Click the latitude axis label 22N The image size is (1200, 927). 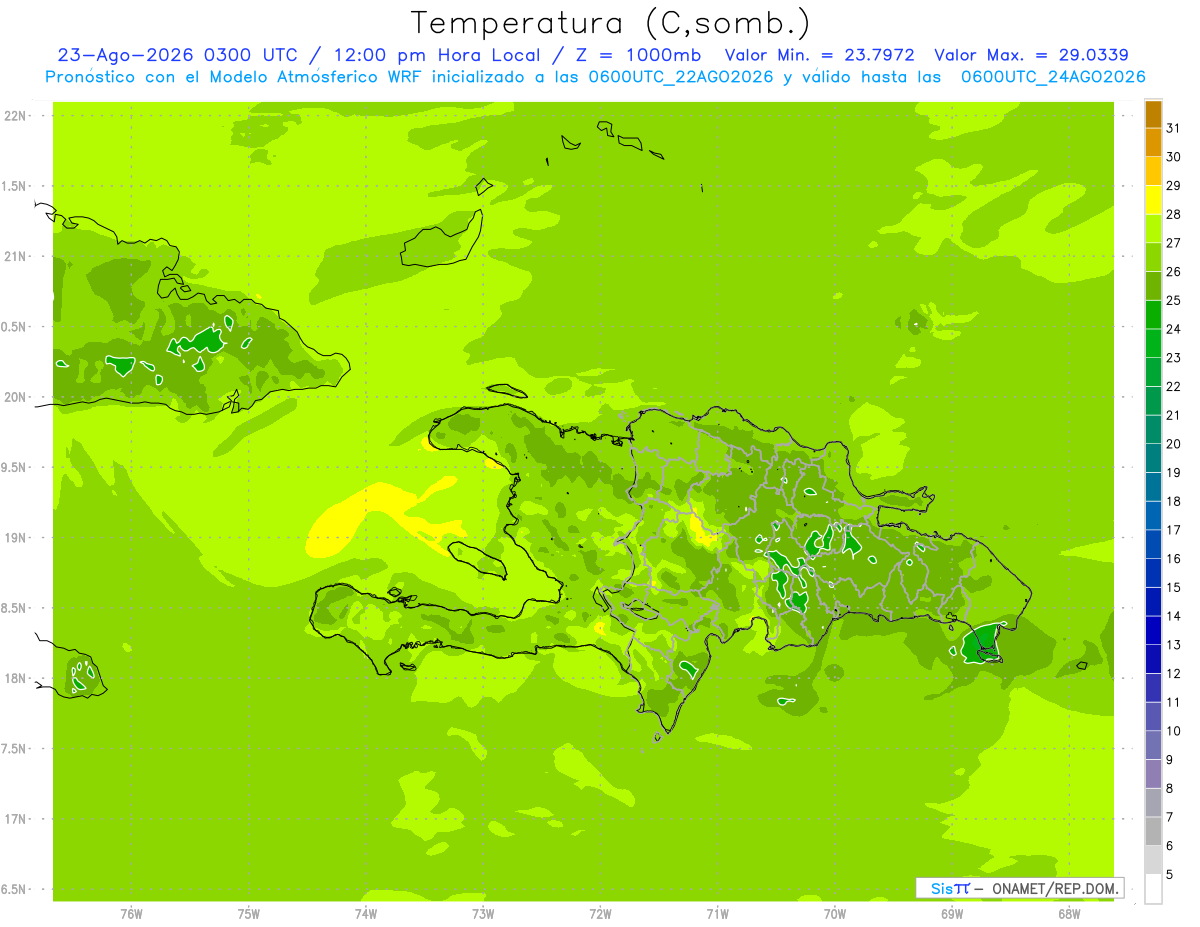[x=17, y=115]
